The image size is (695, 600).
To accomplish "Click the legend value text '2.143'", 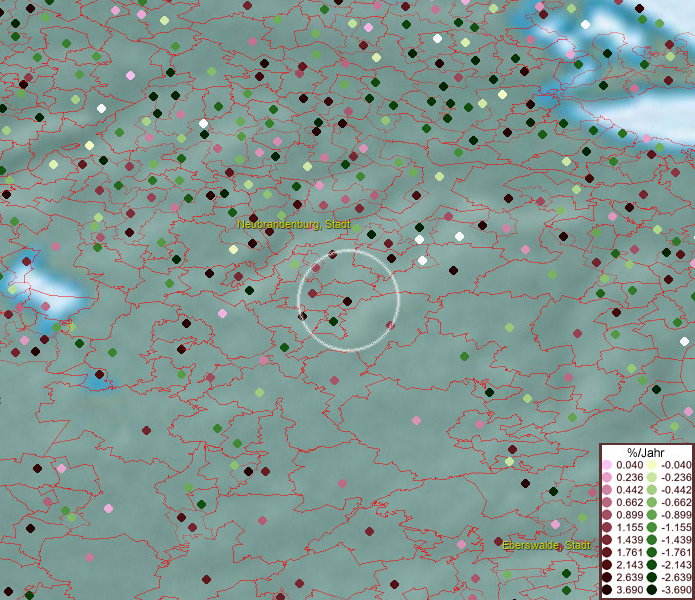I will (629, 565).
